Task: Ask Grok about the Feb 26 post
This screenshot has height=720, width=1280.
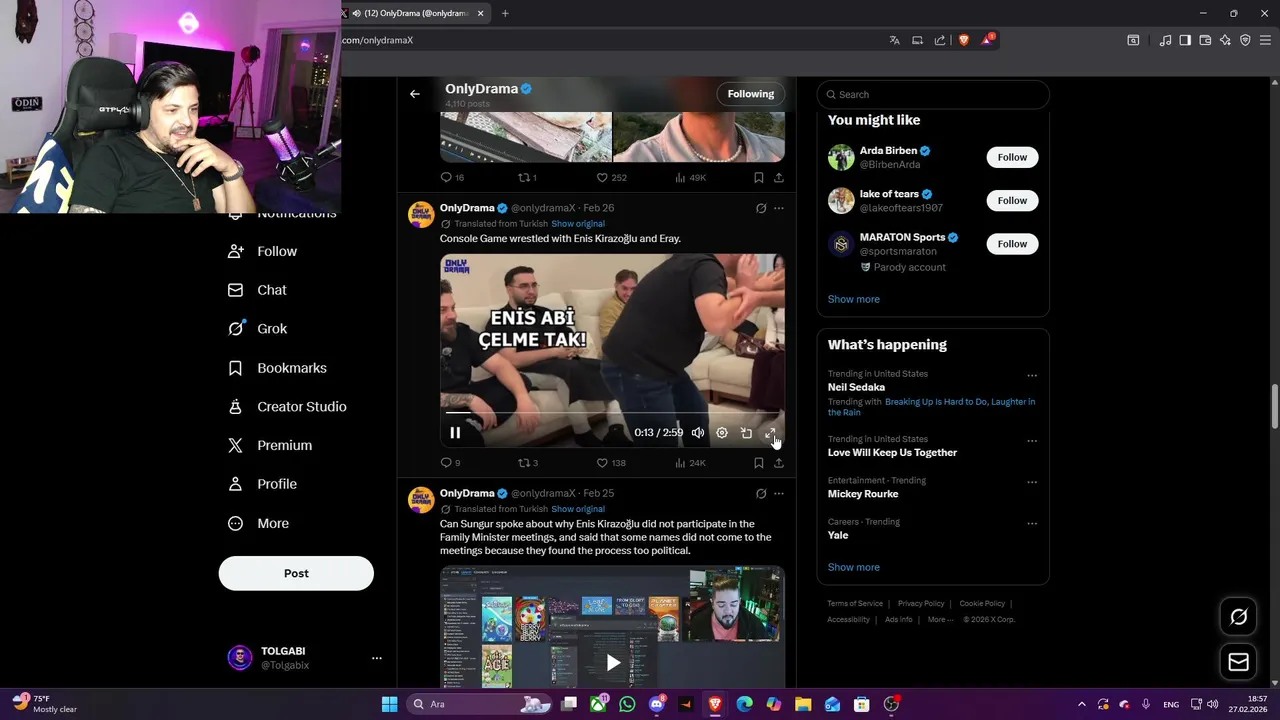Action: click(x=761, y=208)
